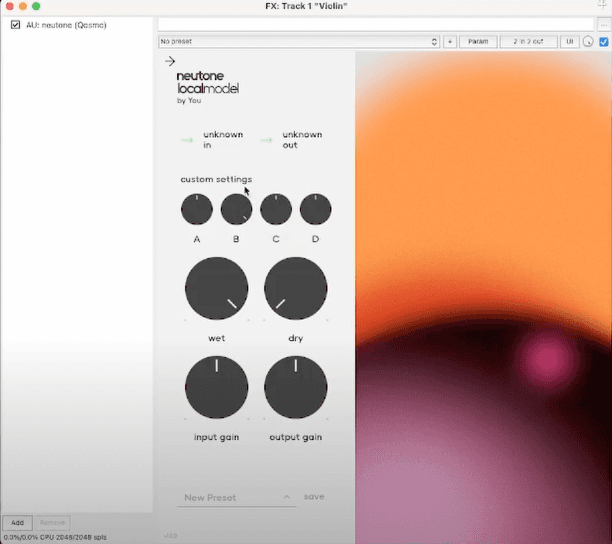The image size is (612, 544).
Task: Adjust custom settings knob D
Action: (x=315, y=209)
